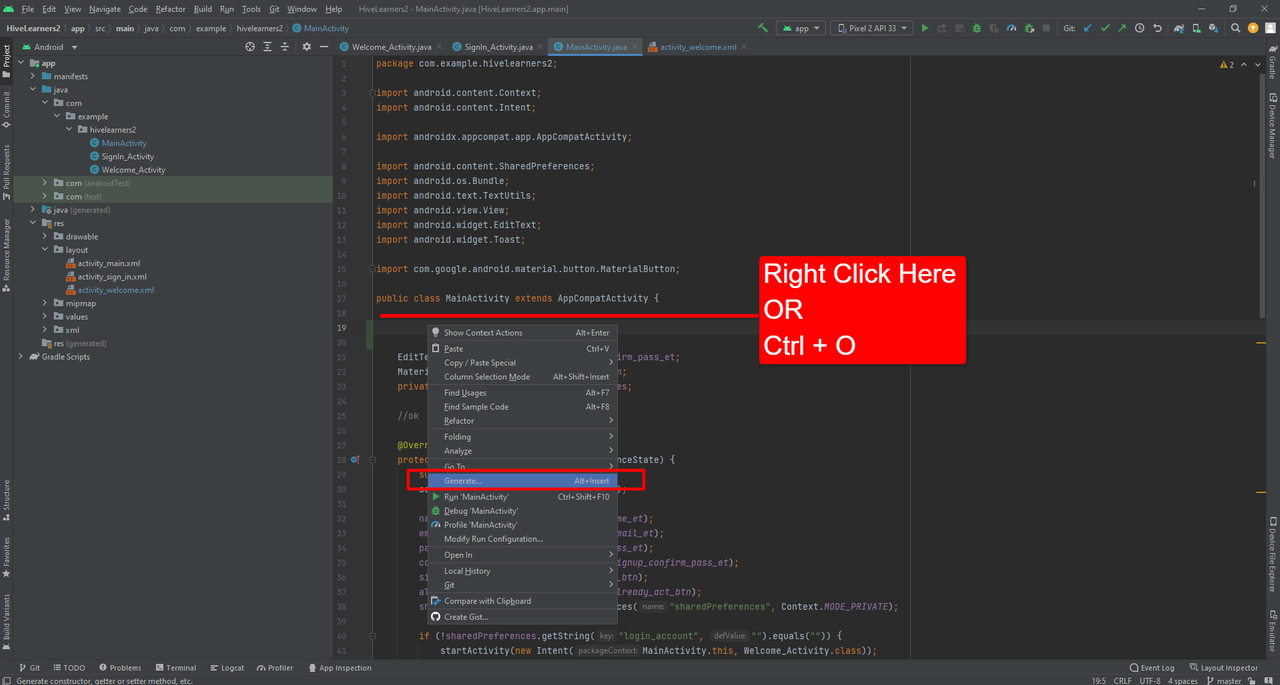Toggle the Build Variants side tab
Screen dimensions: 1280x685
(x=6, y=621)
